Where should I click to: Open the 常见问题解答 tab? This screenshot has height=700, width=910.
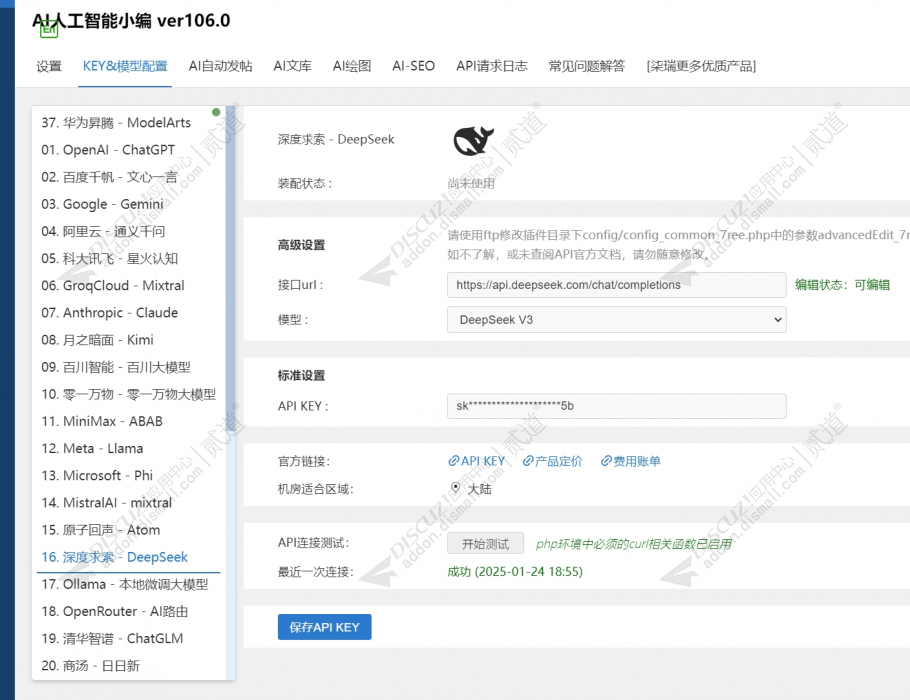coord(587,66)
